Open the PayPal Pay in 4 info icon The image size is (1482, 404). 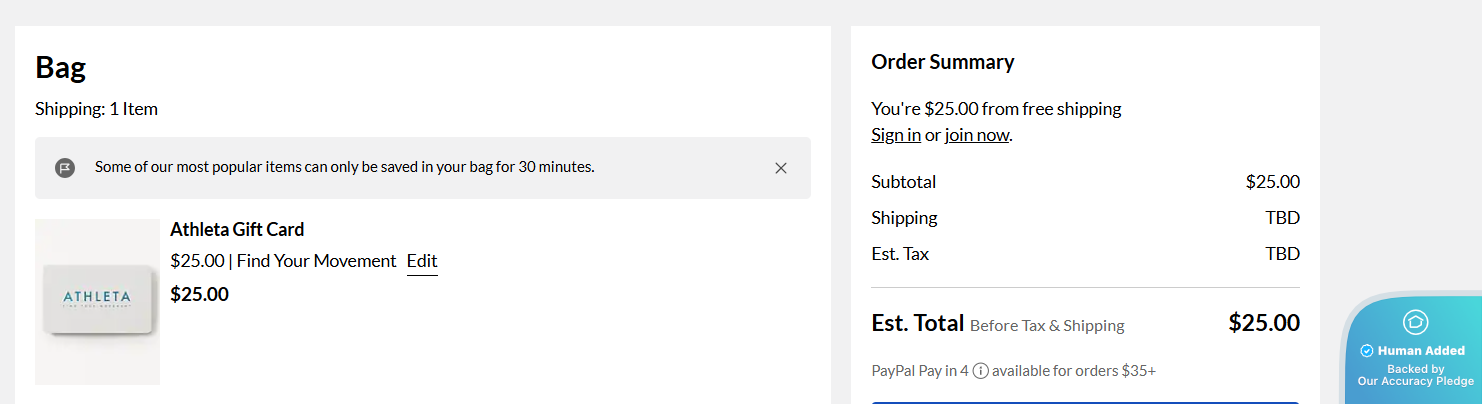tap(981, 371)
